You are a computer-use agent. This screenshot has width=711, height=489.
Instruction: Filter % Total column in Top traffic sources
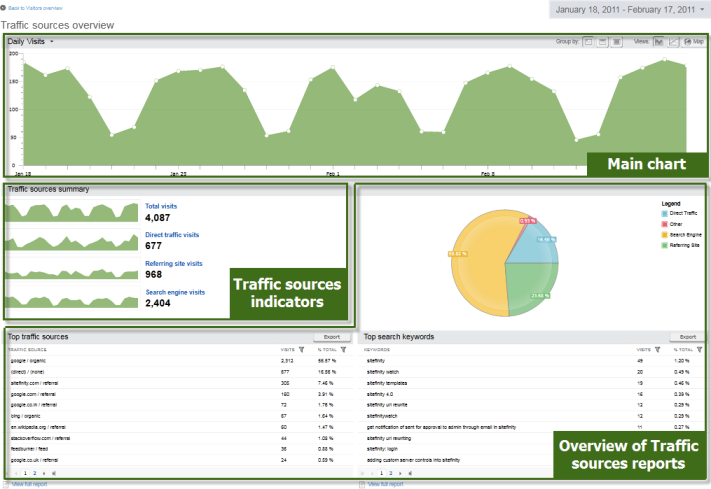point(343,349)
